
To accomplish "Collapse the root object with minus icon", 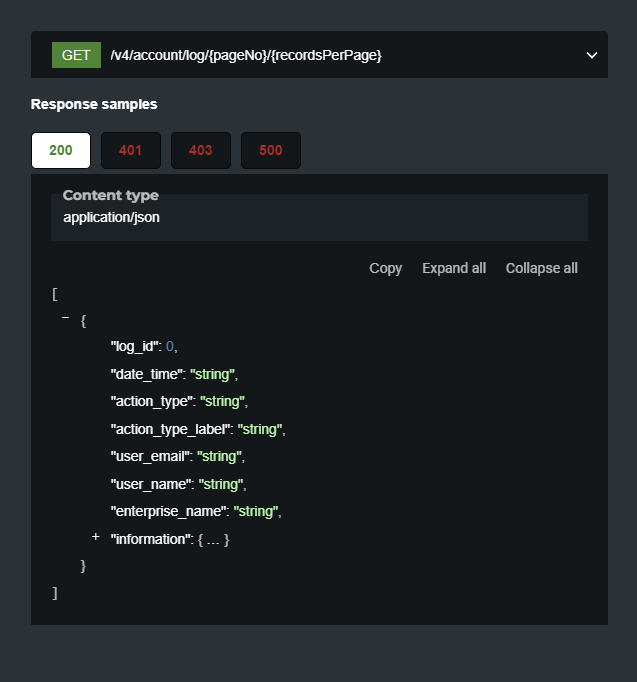I will pos(66,318).
